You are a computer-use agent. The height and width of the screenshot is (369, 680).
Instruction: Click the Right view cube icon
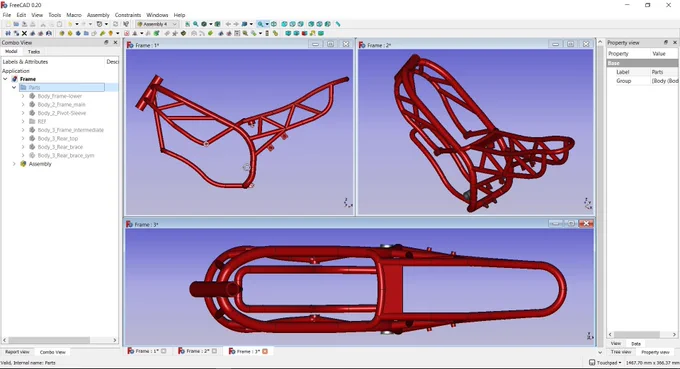pyautogui.click(x=300, y=24)
